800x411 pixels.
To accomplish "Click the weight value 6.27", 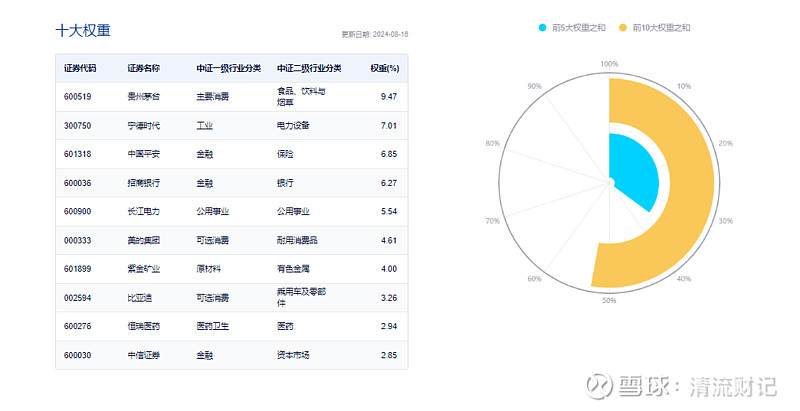I will tap(389, 183).
